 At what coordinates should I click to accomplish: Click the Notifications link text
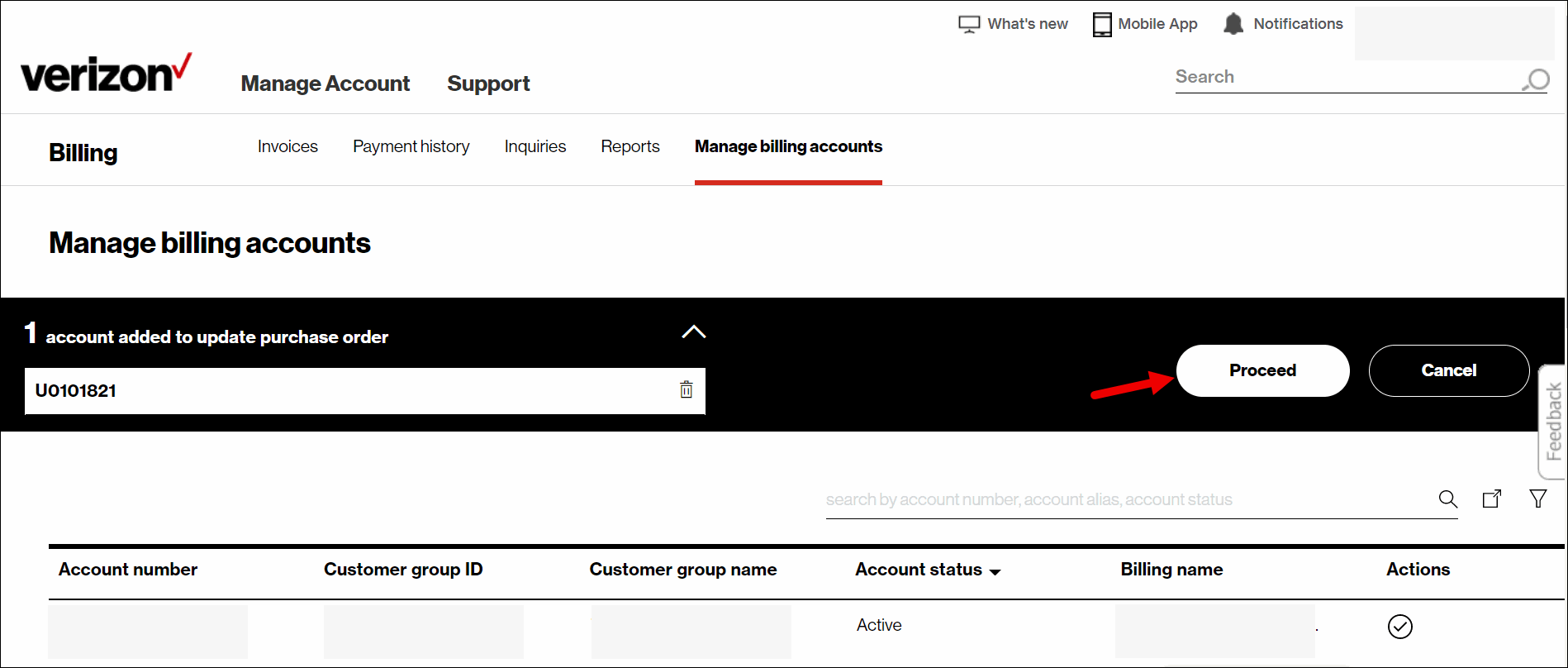click(1298, 24)
